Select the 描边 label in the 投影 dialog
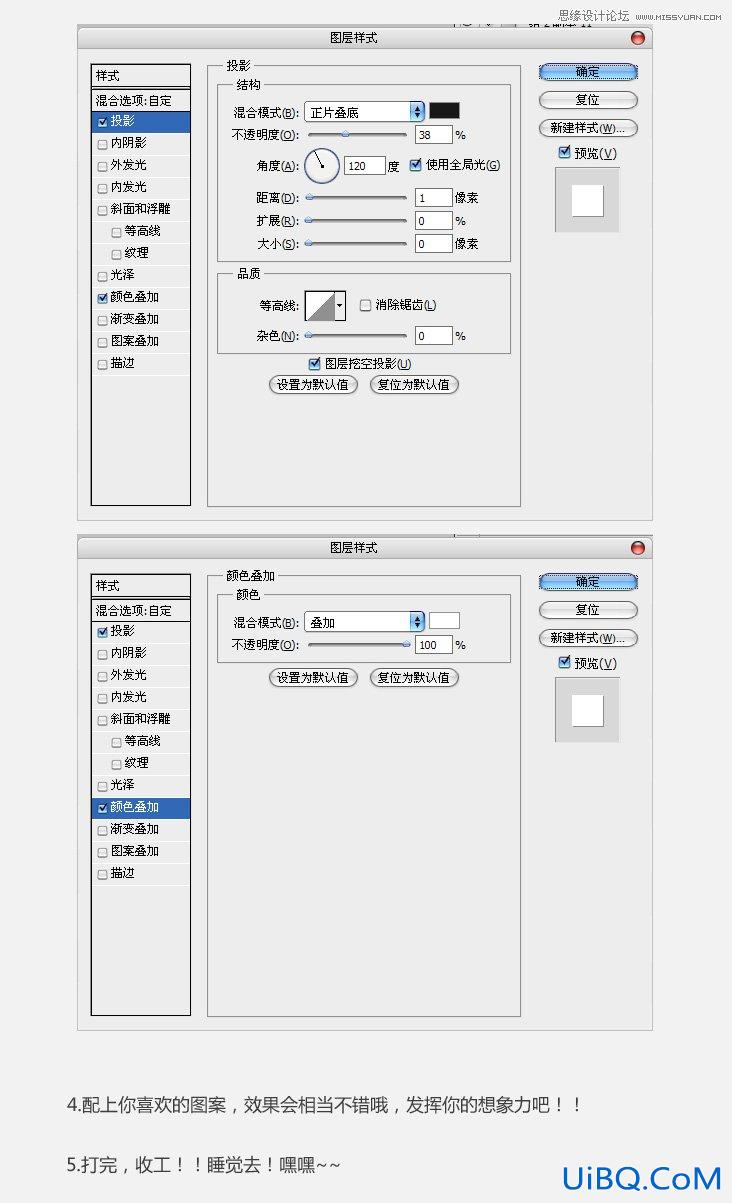The height and width of the screenshot is (1203, 732). click(x=123, y=363)
